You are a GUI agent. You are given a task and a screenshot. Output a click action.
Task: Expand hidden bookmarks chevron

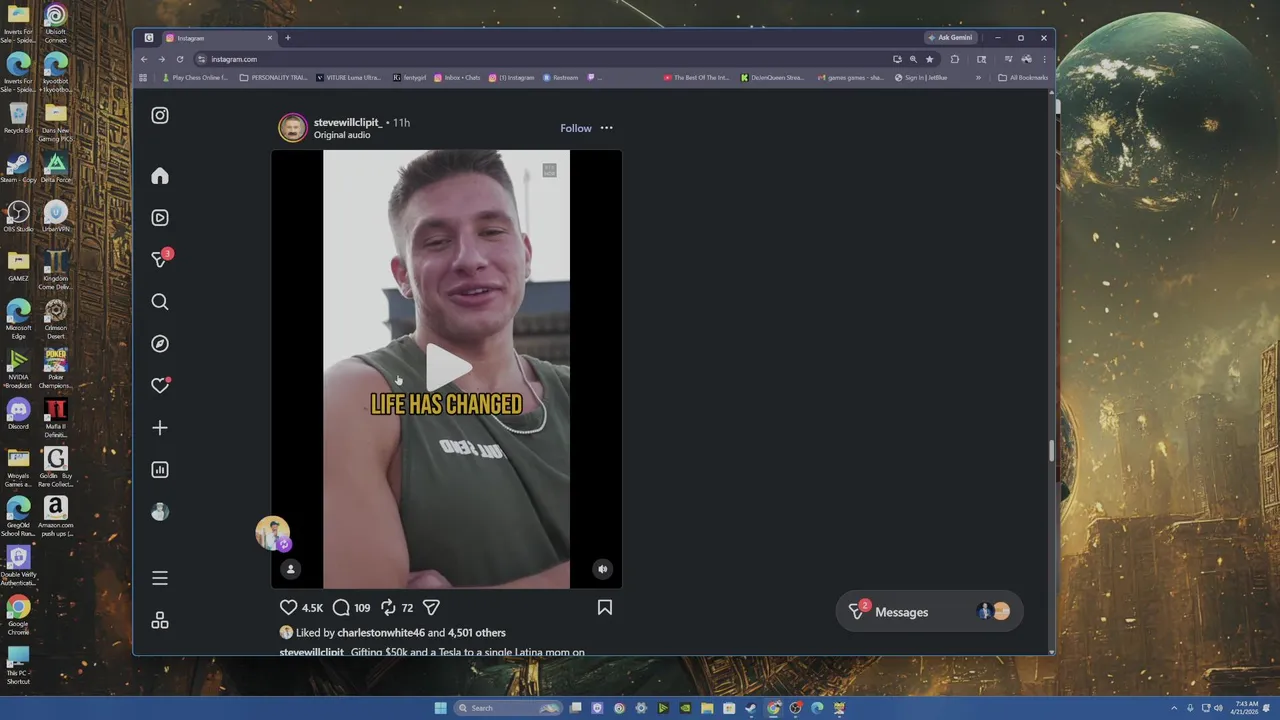click(x=978, y=77)
